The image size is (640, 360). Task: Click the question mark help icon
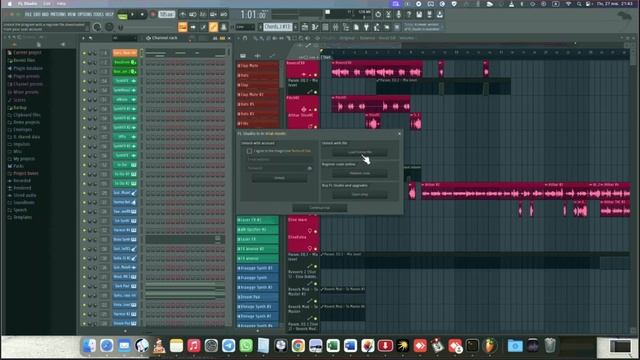tap(409, 14)
